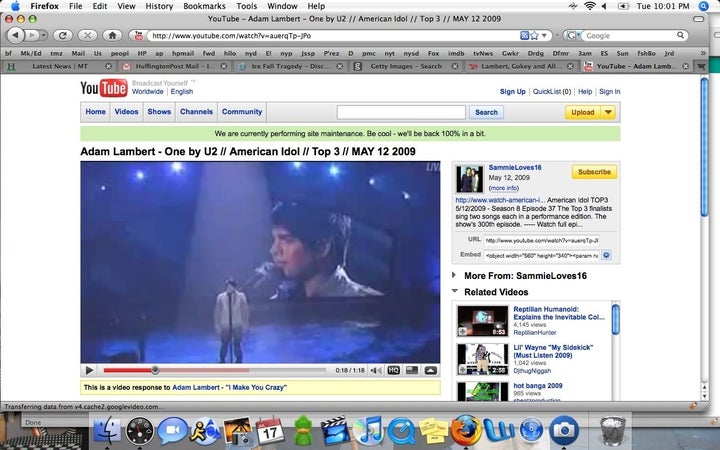
Task: Expand the video player with the up-arrow button
Action: (430, 370)
